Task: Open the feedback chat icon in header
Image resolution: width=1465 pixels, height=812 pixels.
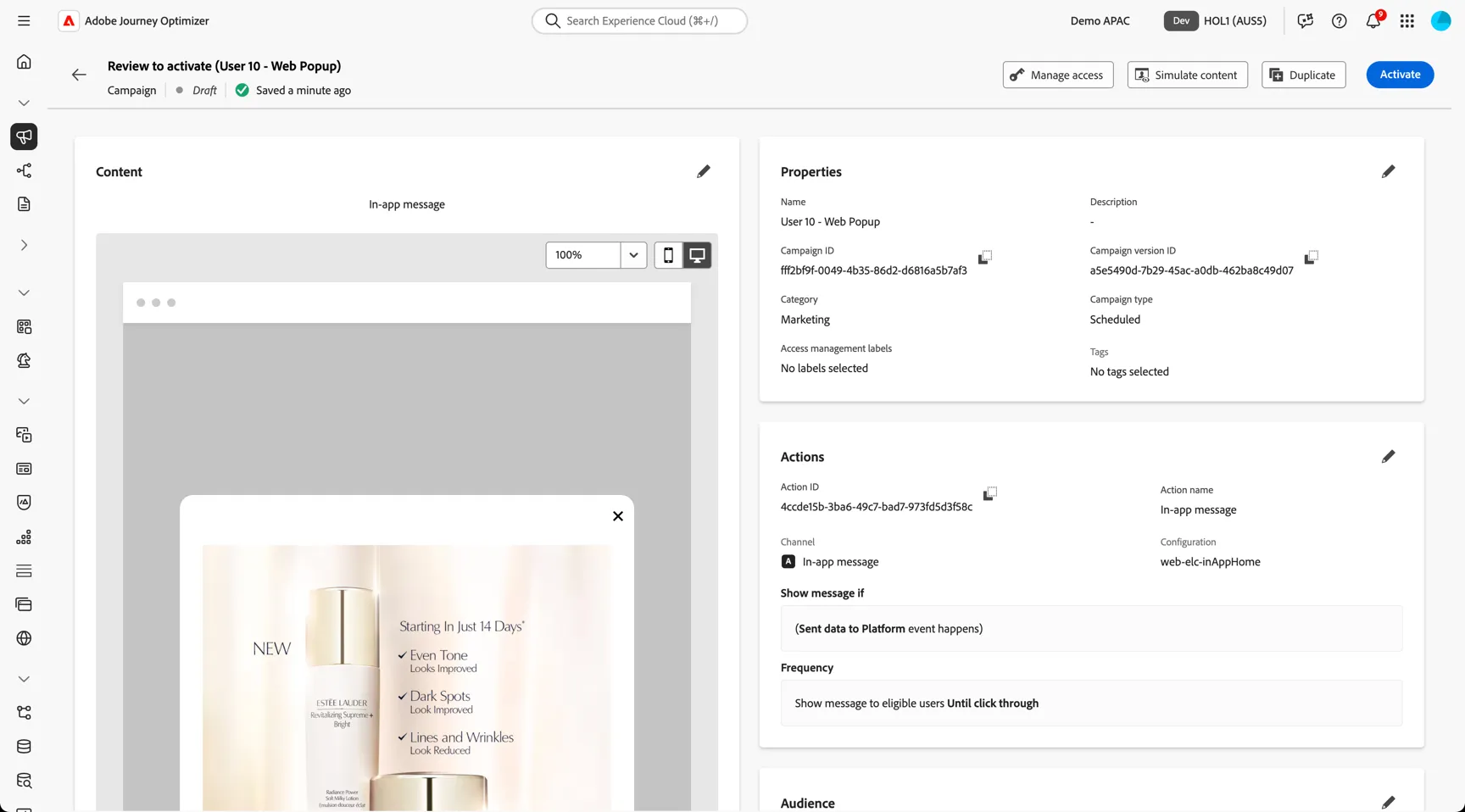Action: pos(1305,20)
